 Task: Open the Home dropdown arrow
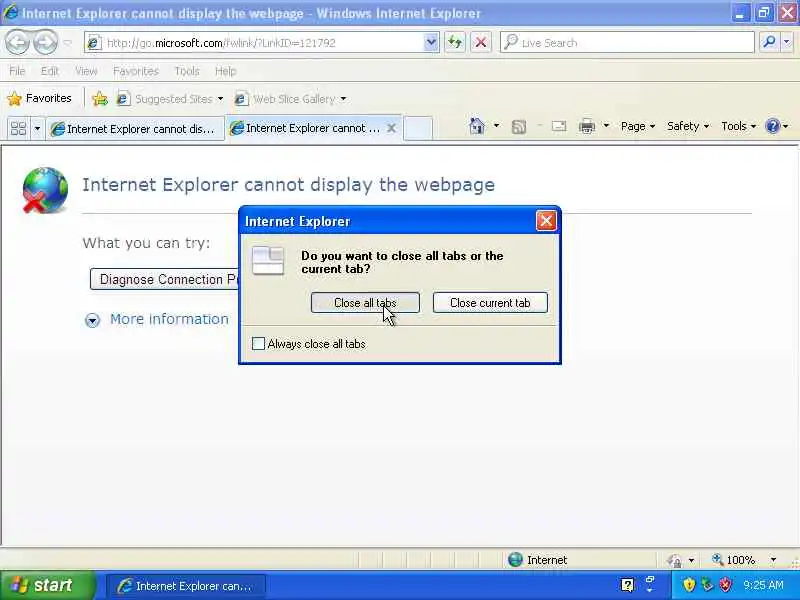[496, 126]
